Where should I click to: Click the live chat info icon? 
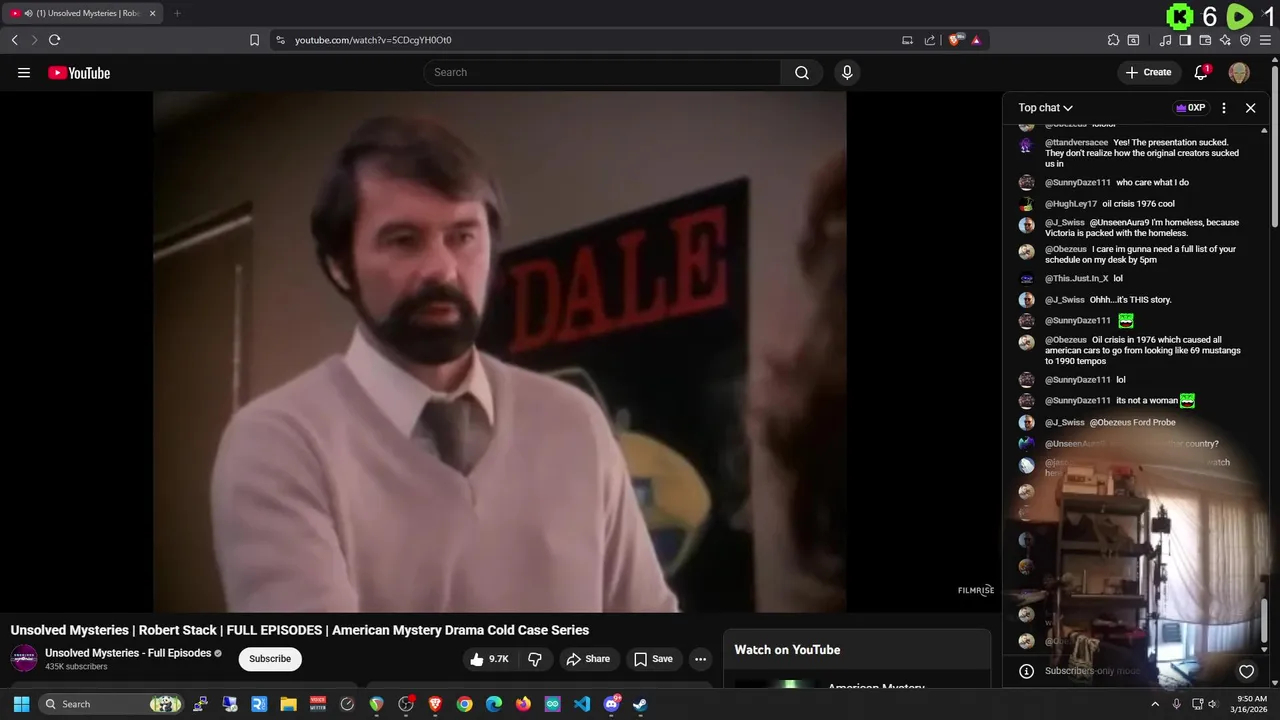click(x=1026, y=671)
